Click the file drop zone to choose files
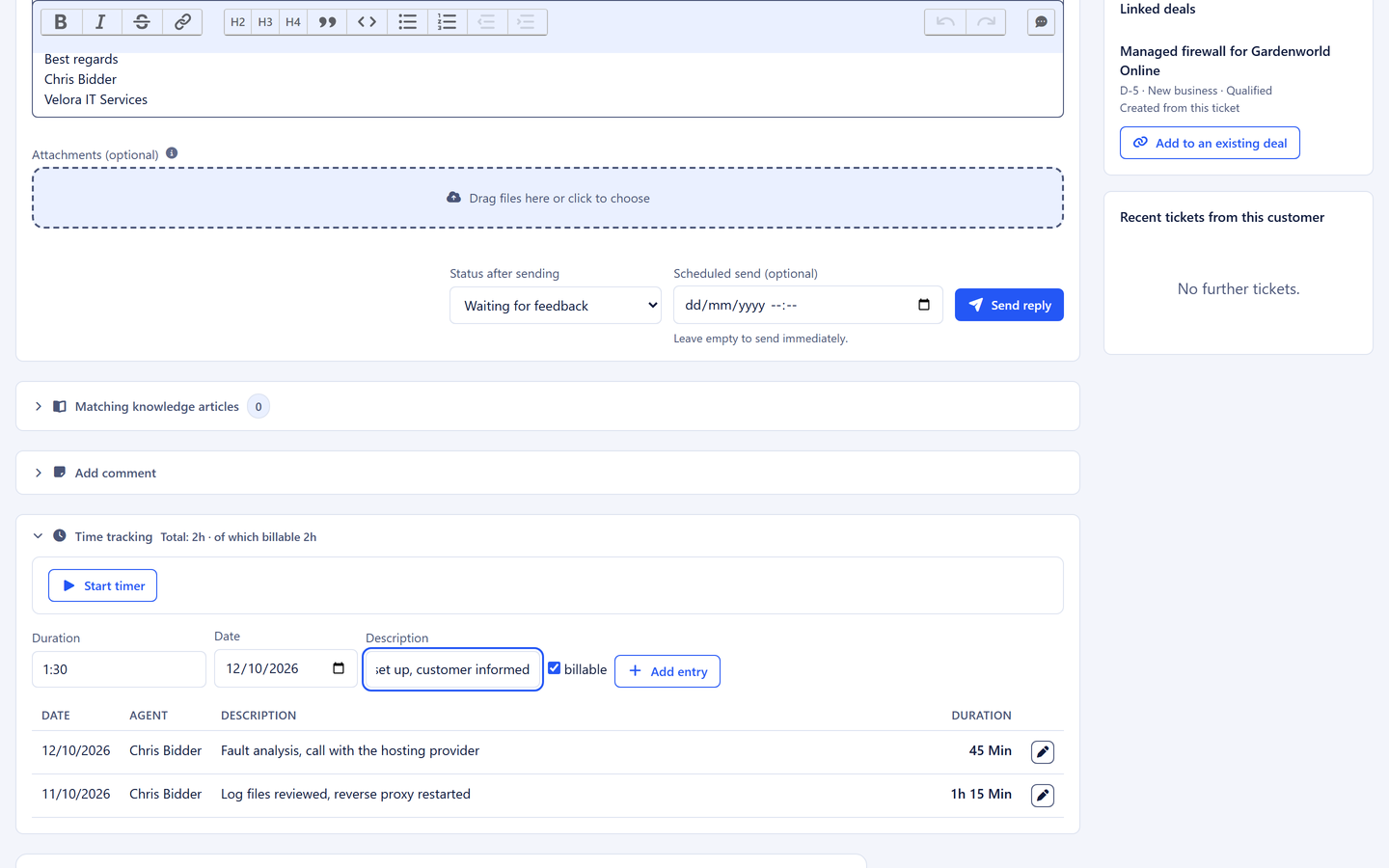This screenshot has height=868, width=1389. pyautogui.click(x=548, y=198)
